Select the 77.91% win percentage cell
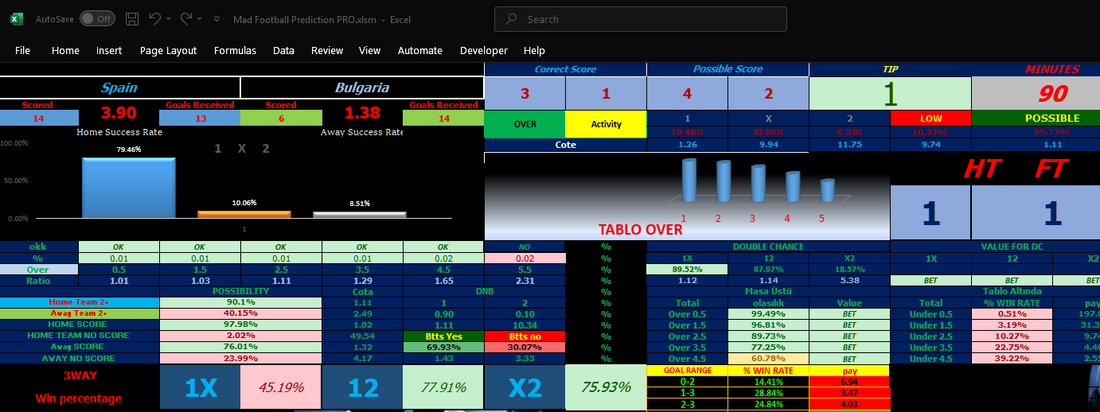Image resolution: width=1100 pixels, height=412 pixels. pyautogui.click(x=443, y=387)
